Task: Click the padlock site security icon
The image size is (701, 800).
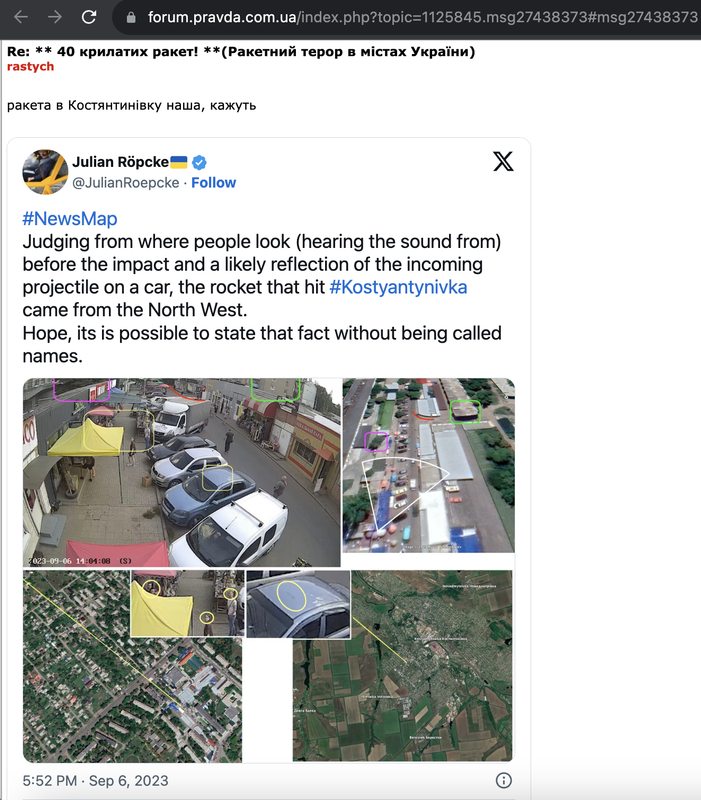Action: point(131,18)
